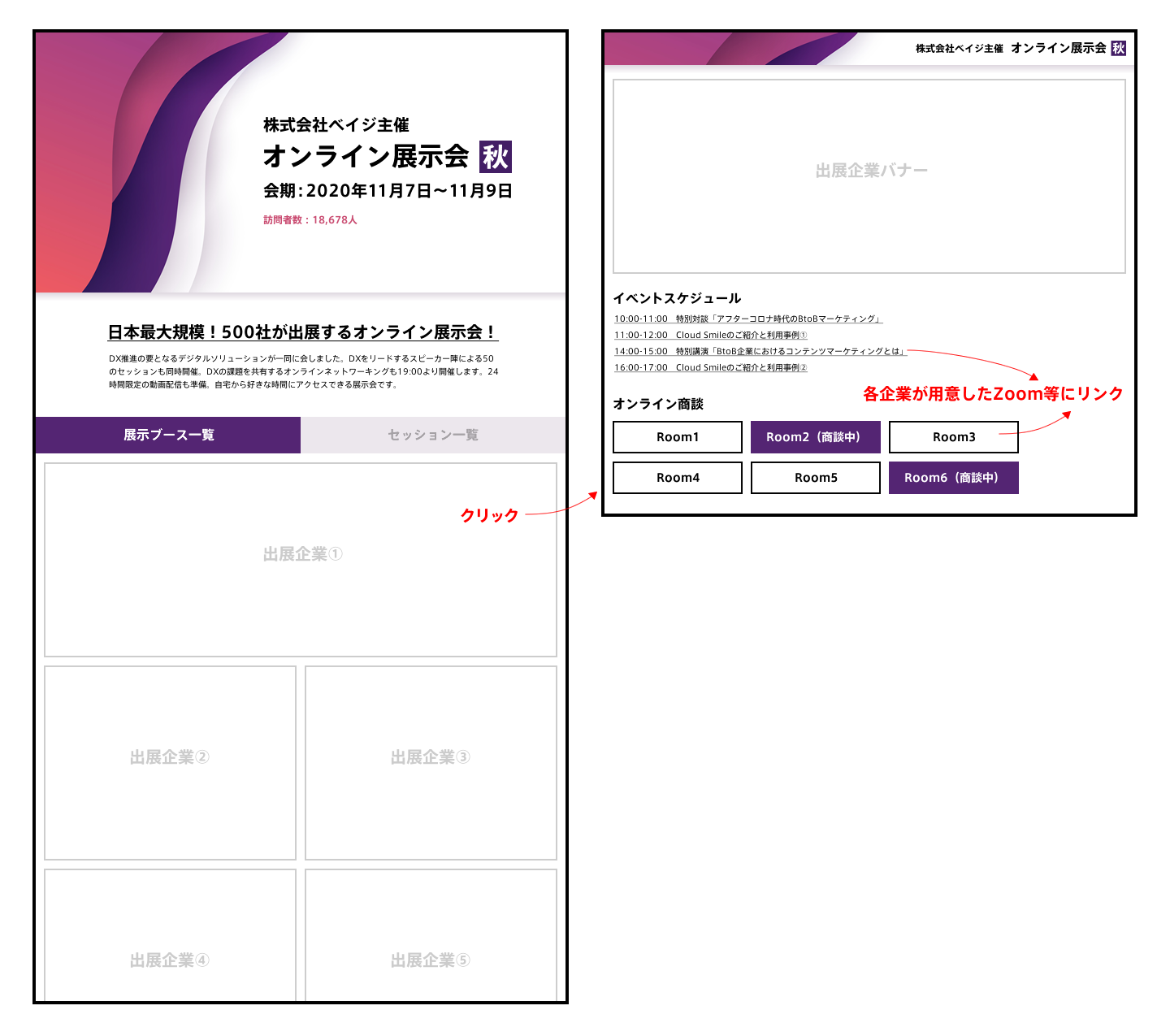Open the 出展企業③ booth card

431,763
